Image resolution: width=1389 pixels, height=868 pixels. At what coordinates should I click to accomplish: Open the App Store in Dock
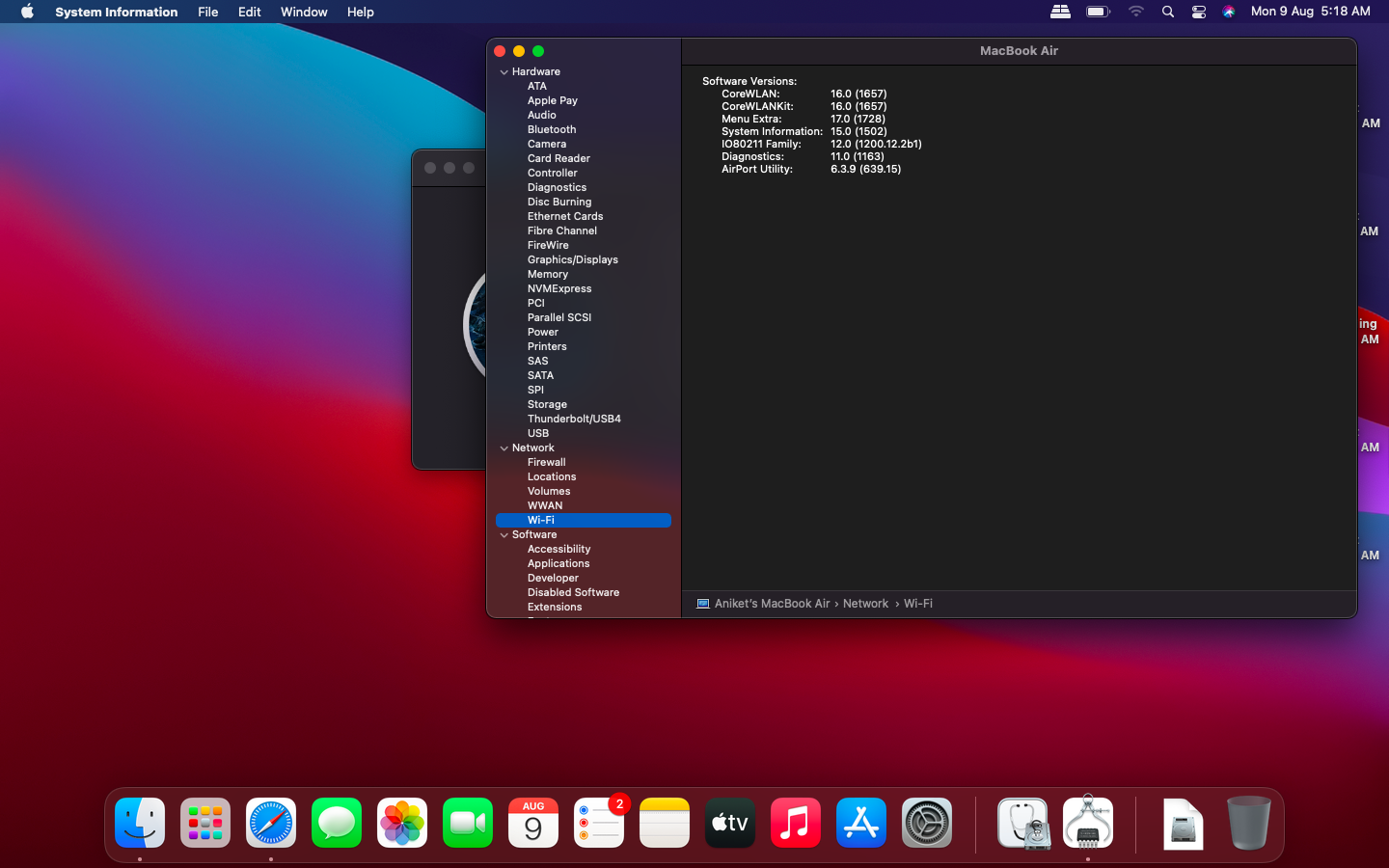click(861, 824)
